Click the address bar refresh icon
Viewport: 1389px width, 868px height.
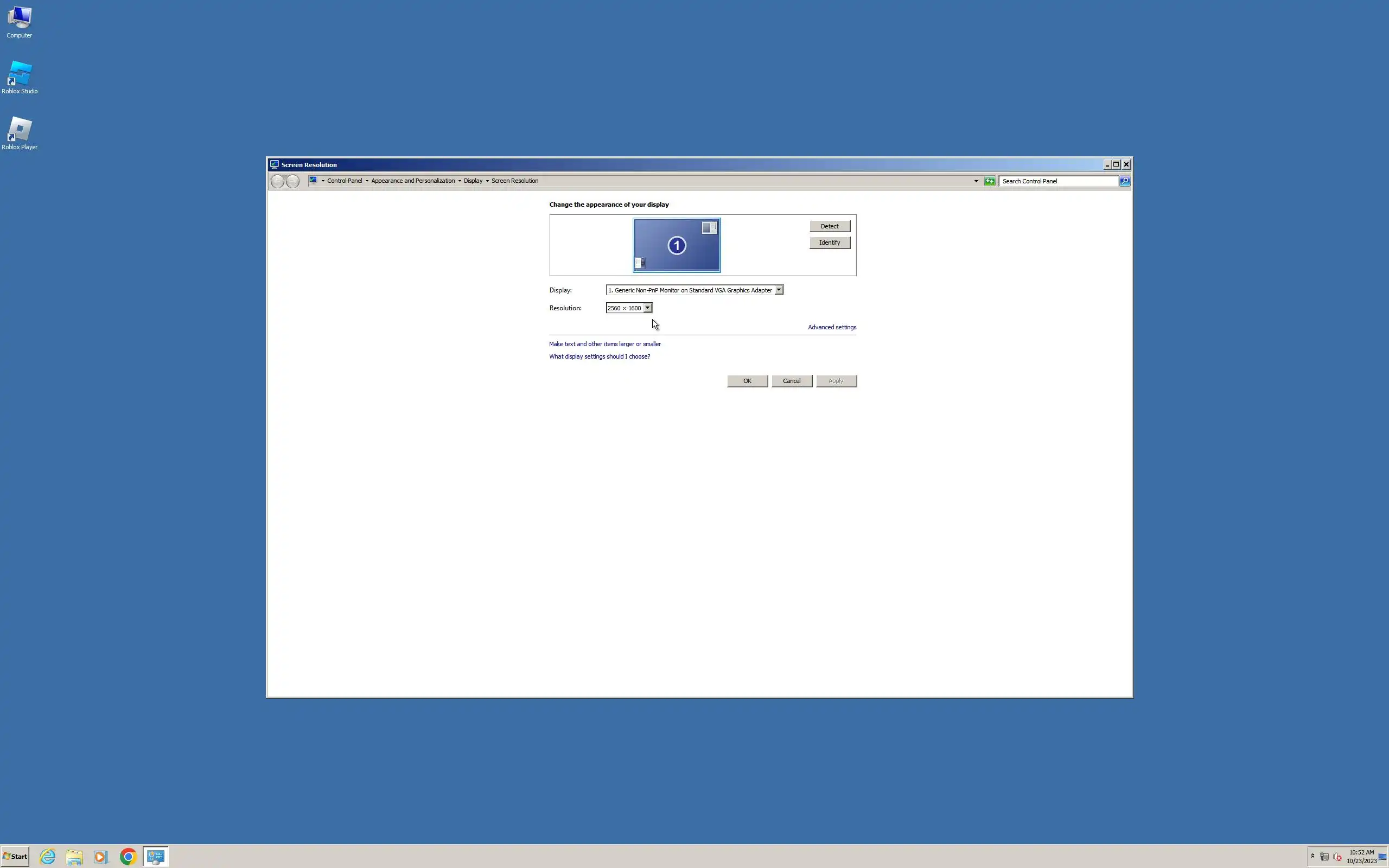(990, 181)
